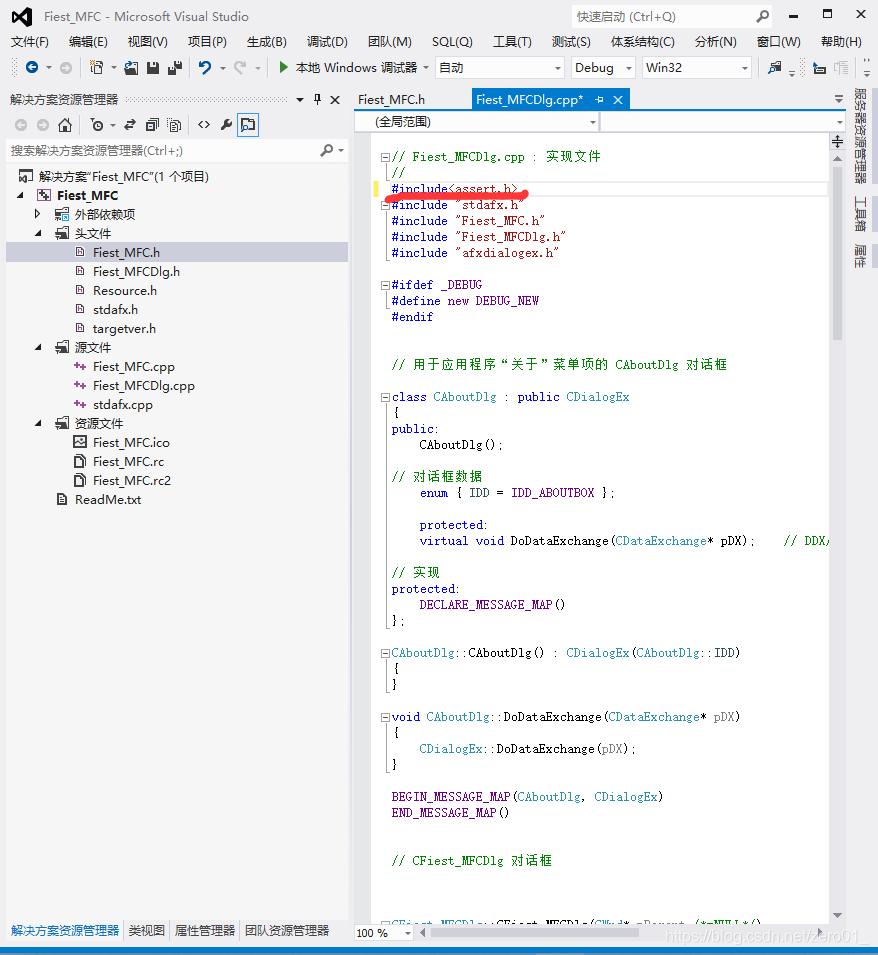This screenshot has height=955, width=878.
Task: Click the editor vertical scrollbar thumb
Action: 837,253
